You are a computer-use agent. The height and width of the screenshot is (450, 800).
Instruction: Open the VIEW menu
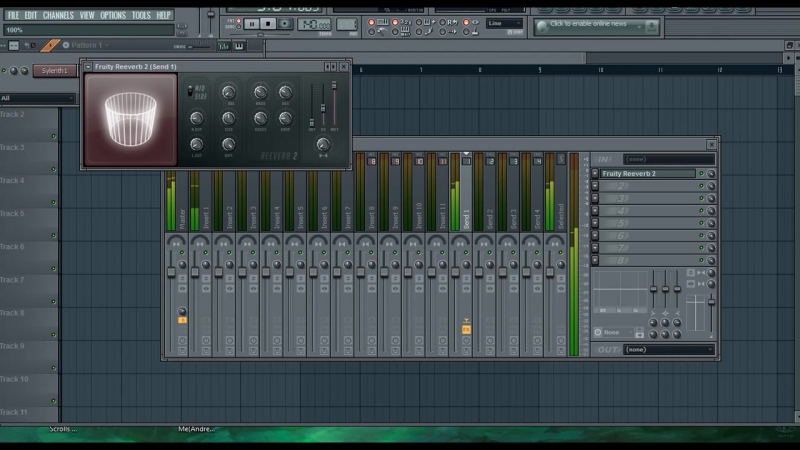pyautogui.click(x=87, y=15)
